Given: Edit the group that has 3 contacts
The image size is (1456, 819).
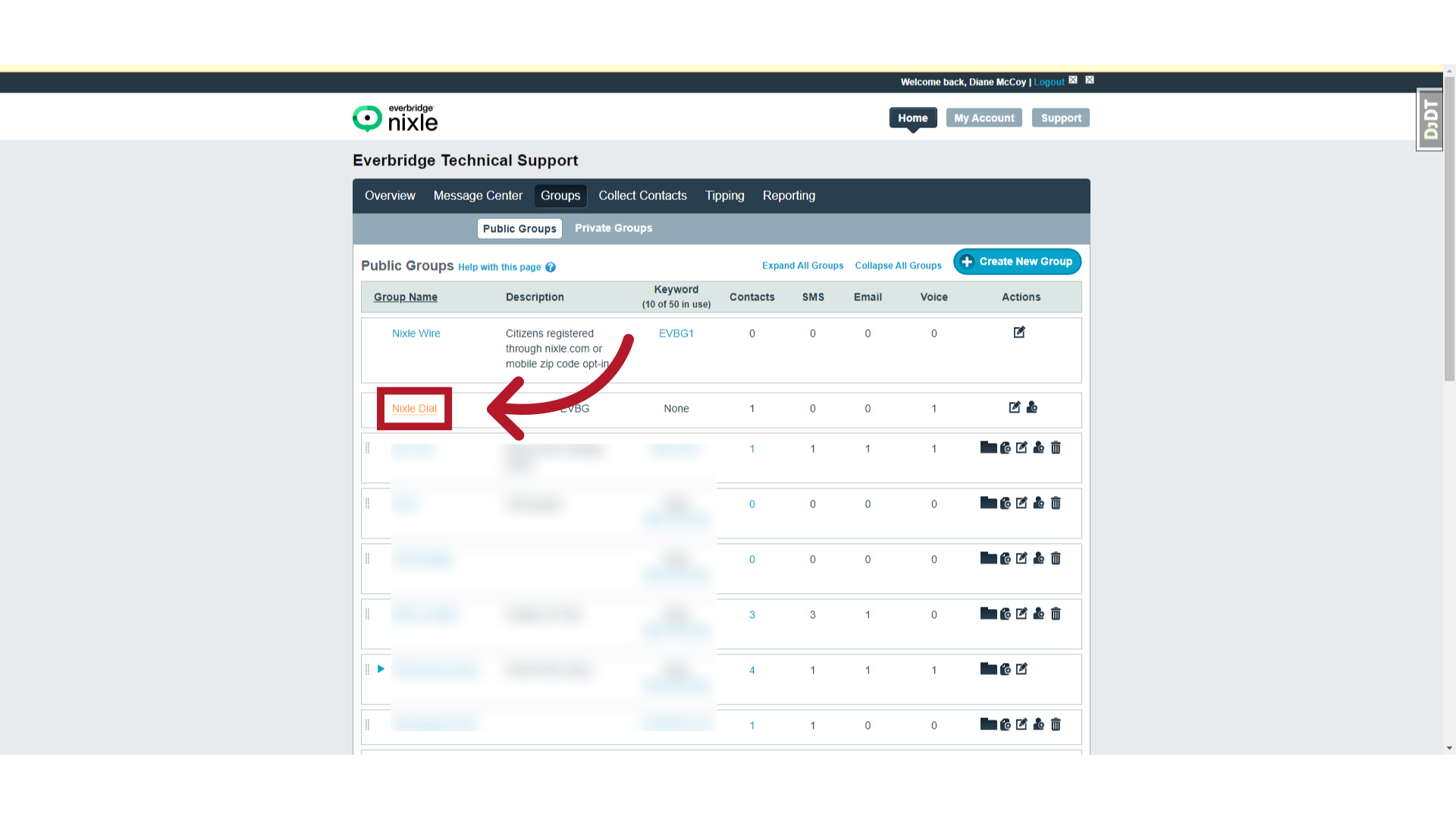Looking at the screenshot, I should 1021,613.
